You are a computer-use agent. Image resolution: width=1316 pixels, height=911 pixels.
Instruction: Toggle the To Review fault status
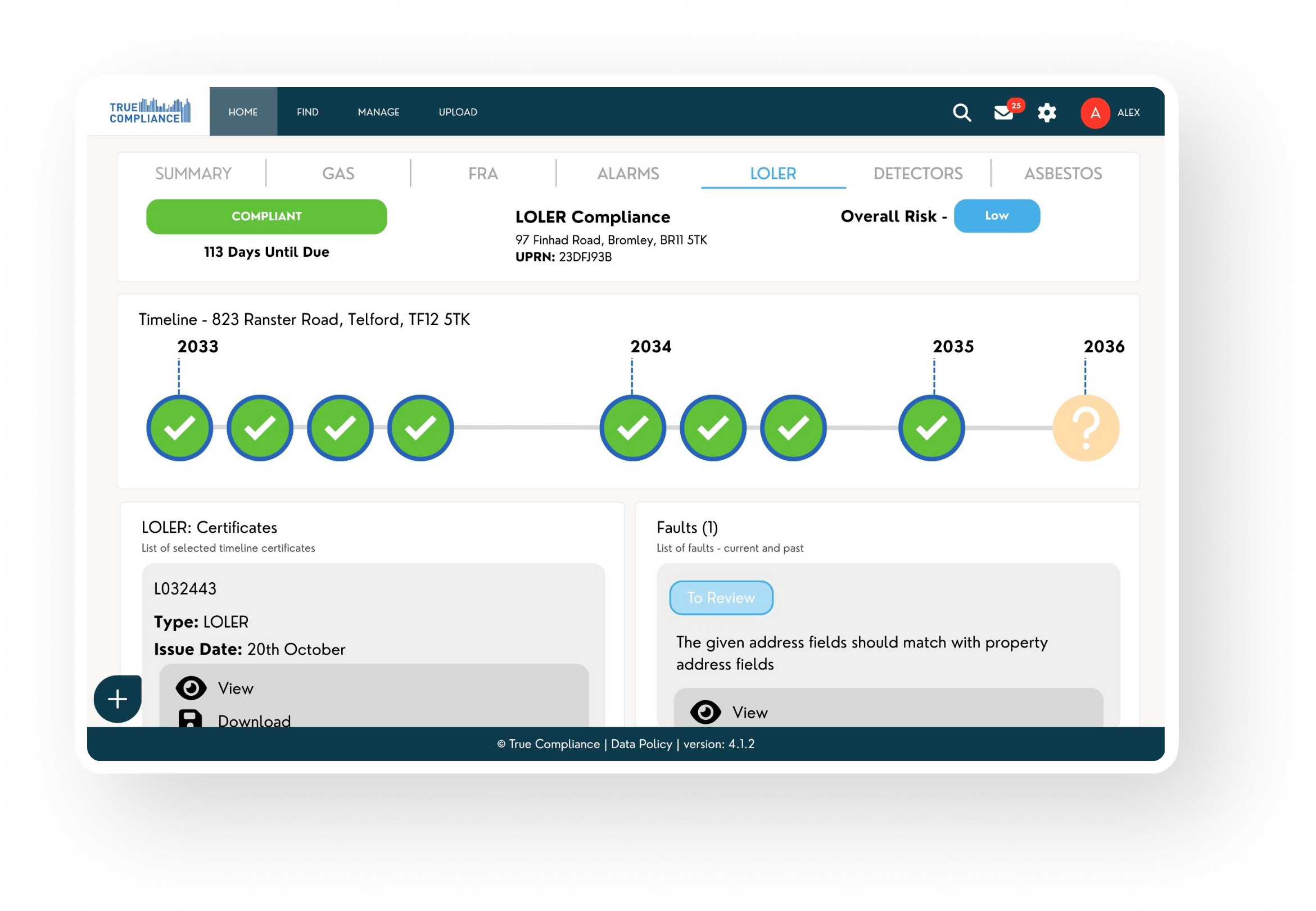point(721,597)
